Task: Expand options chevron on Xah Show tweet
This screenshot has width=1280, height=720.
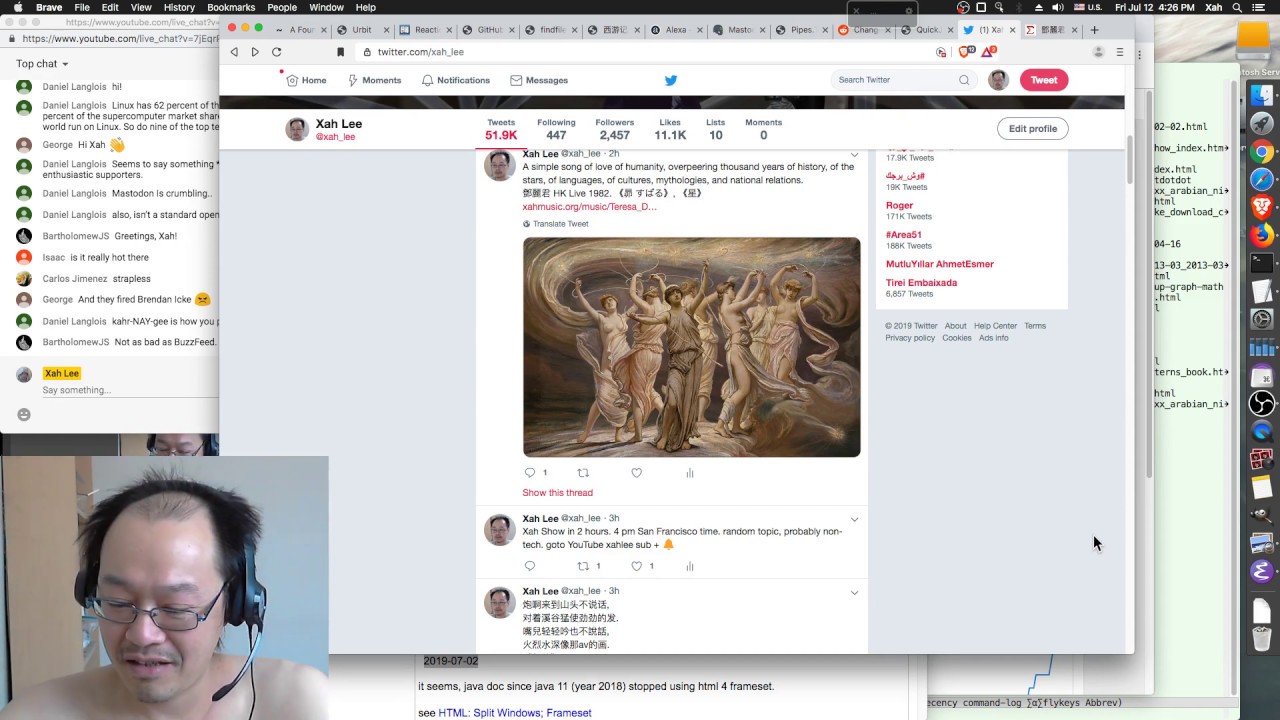Action: (x=854, y=519)
